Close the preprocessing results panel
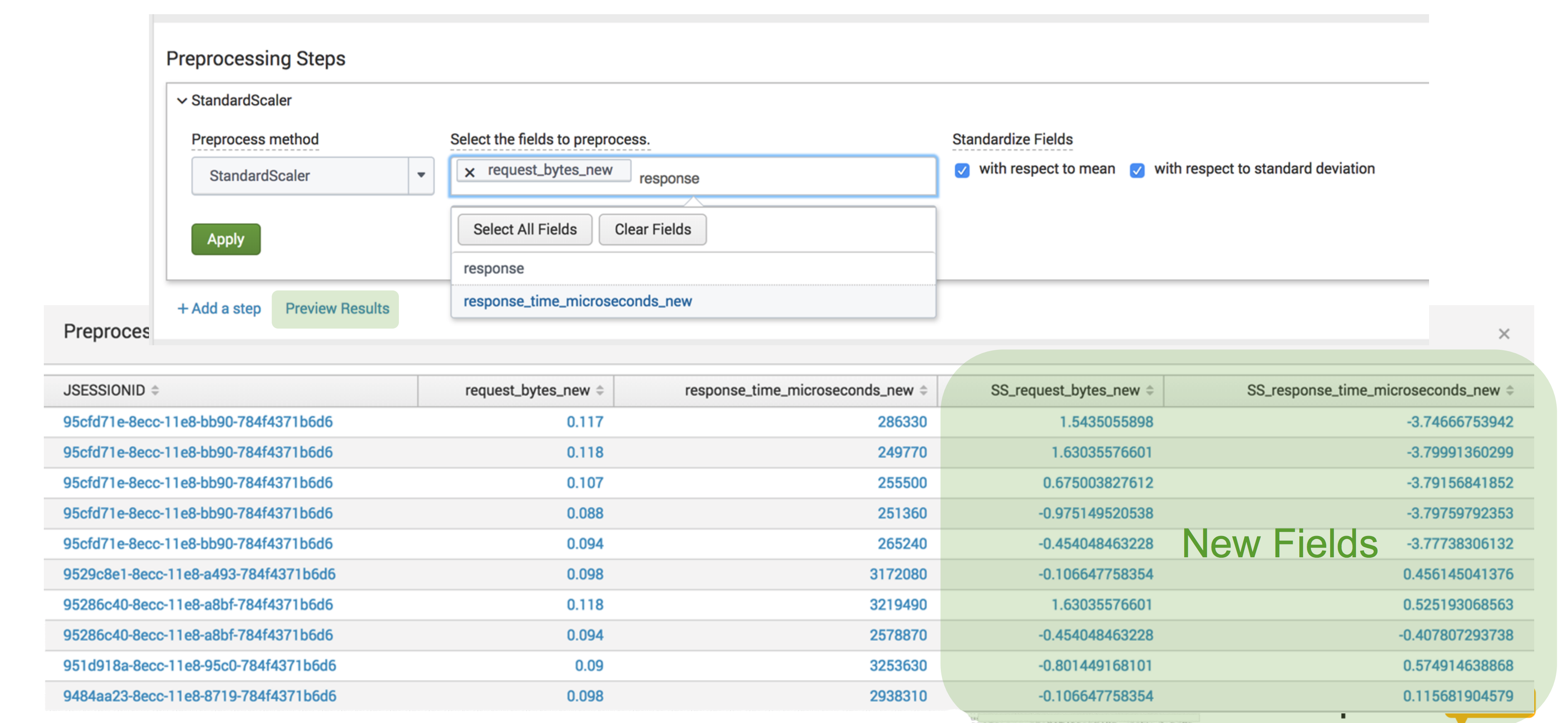Screen dimensions: 1568x723 (1503, 333)
